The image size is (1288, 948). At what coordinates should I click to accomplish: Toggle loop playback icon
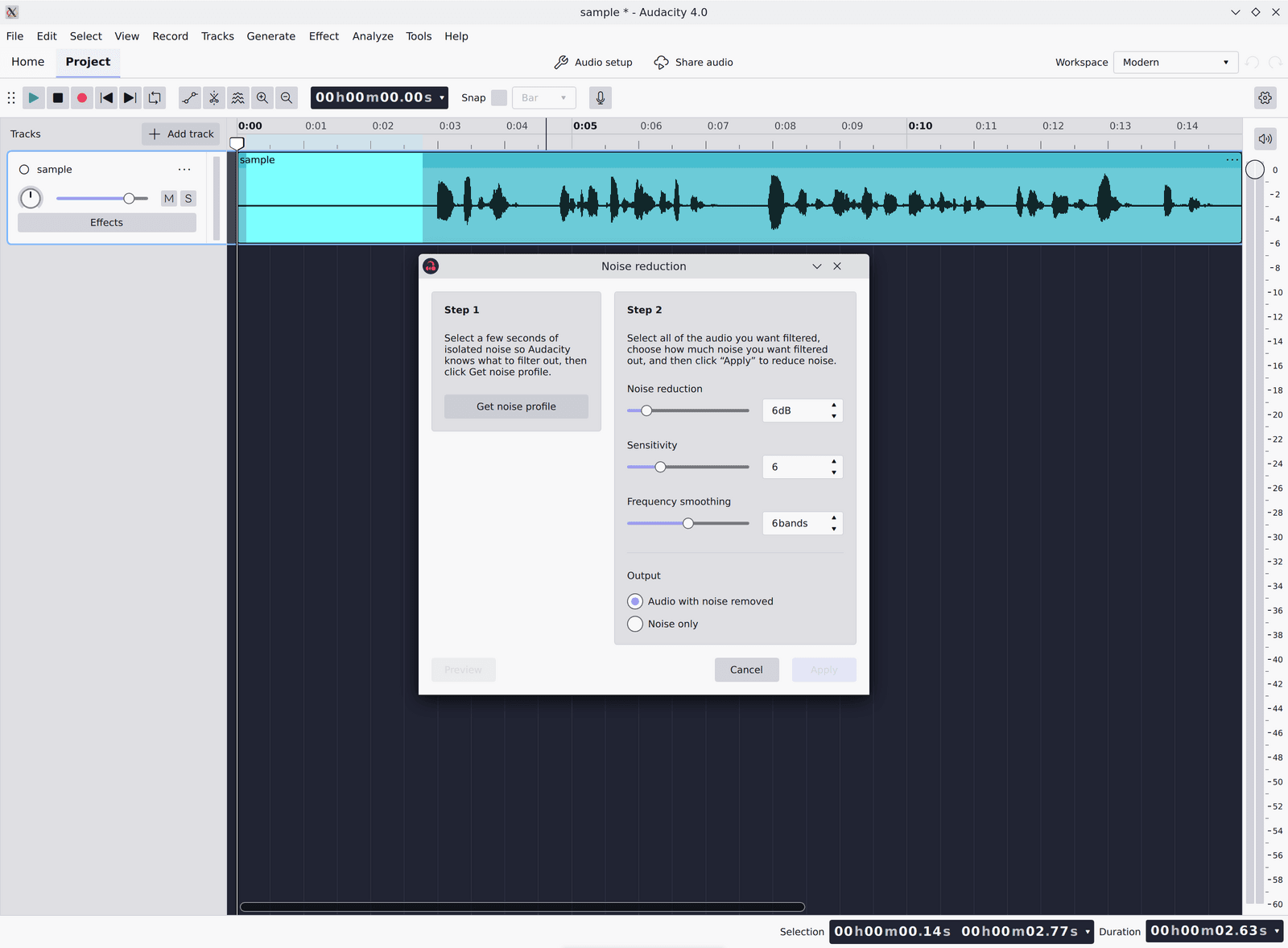[155, 98]
